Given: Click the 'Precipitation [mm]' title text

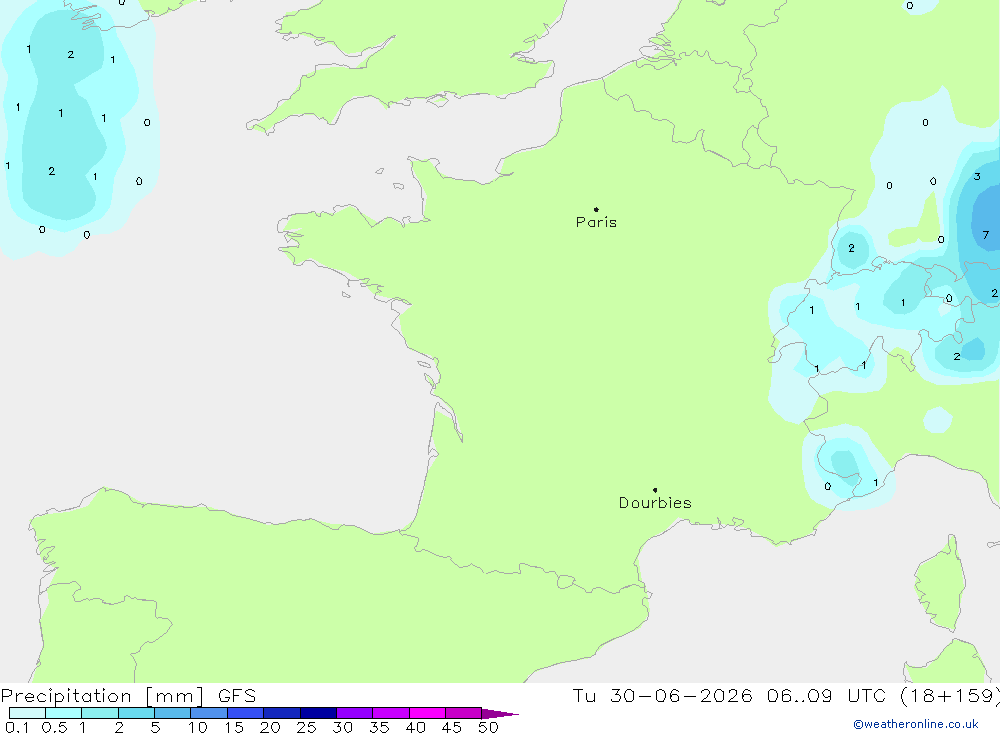Looking at the screenshot, I should click(x=102, y=696).
